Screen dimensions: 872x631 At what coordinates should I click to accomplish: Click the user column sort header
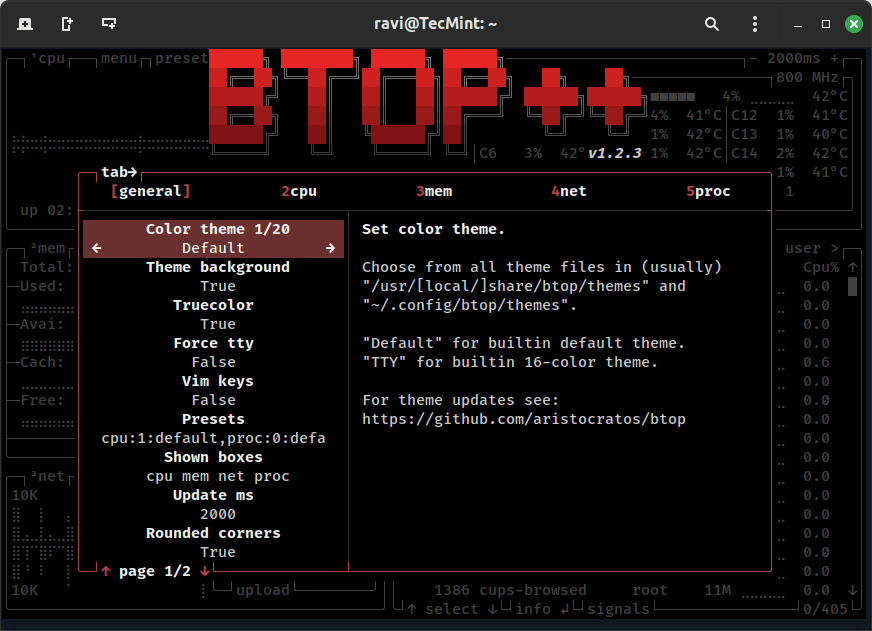pyautogui.click(x=803, y=249)
